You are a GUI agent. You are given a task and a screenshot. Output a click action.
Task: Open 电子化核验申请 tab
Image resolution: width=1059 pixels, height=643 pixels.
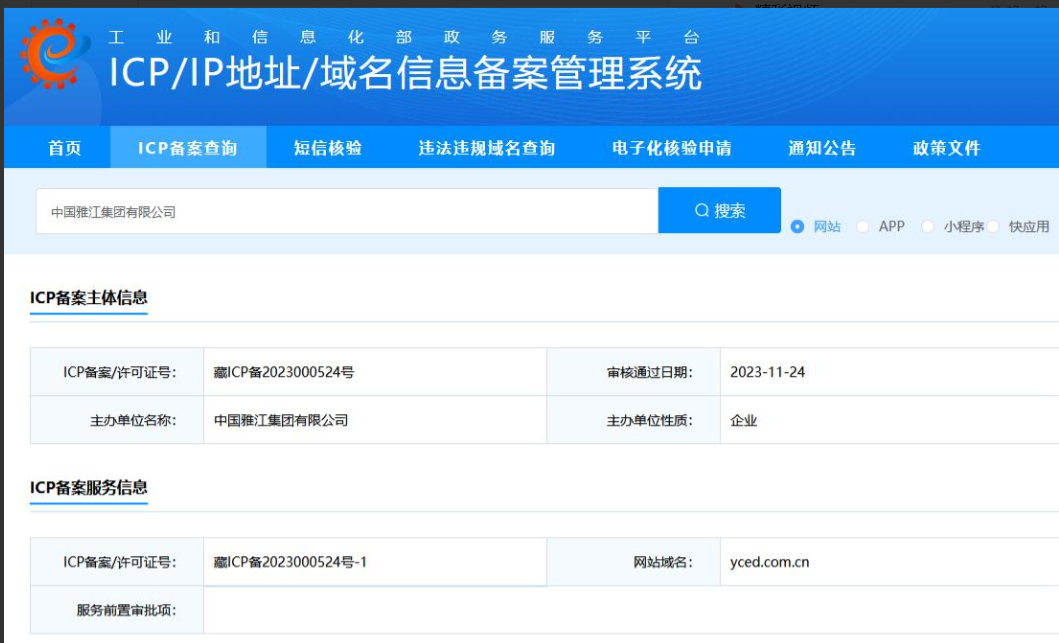click(672, 148)
